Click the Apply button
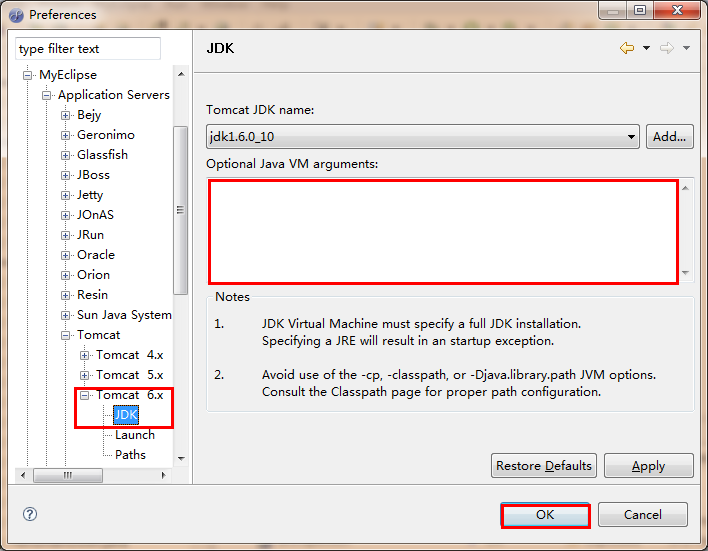Screen dimensions: 708x551 648,466
